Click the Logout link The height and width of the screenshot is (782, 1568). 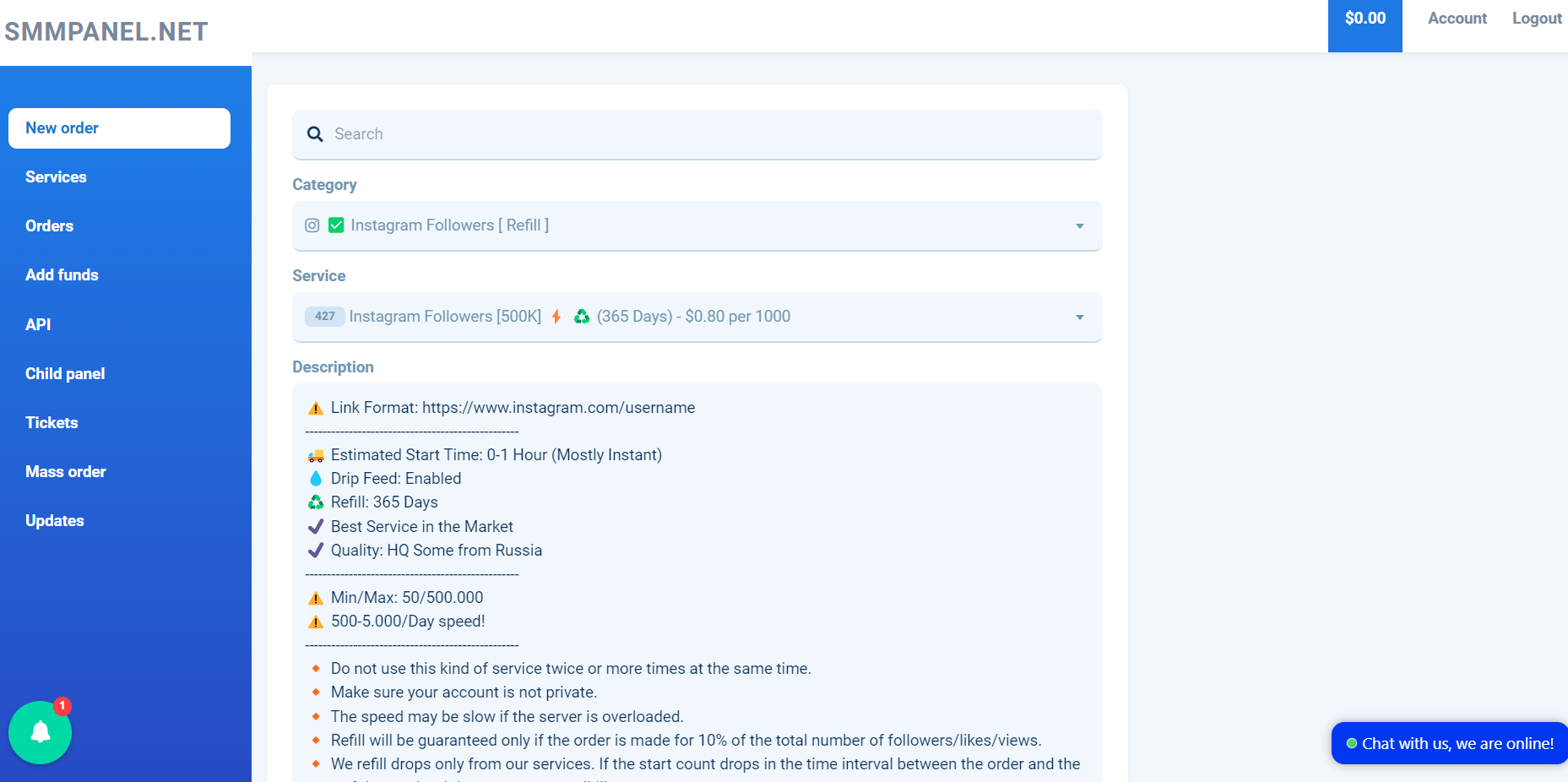(1536, 19)
